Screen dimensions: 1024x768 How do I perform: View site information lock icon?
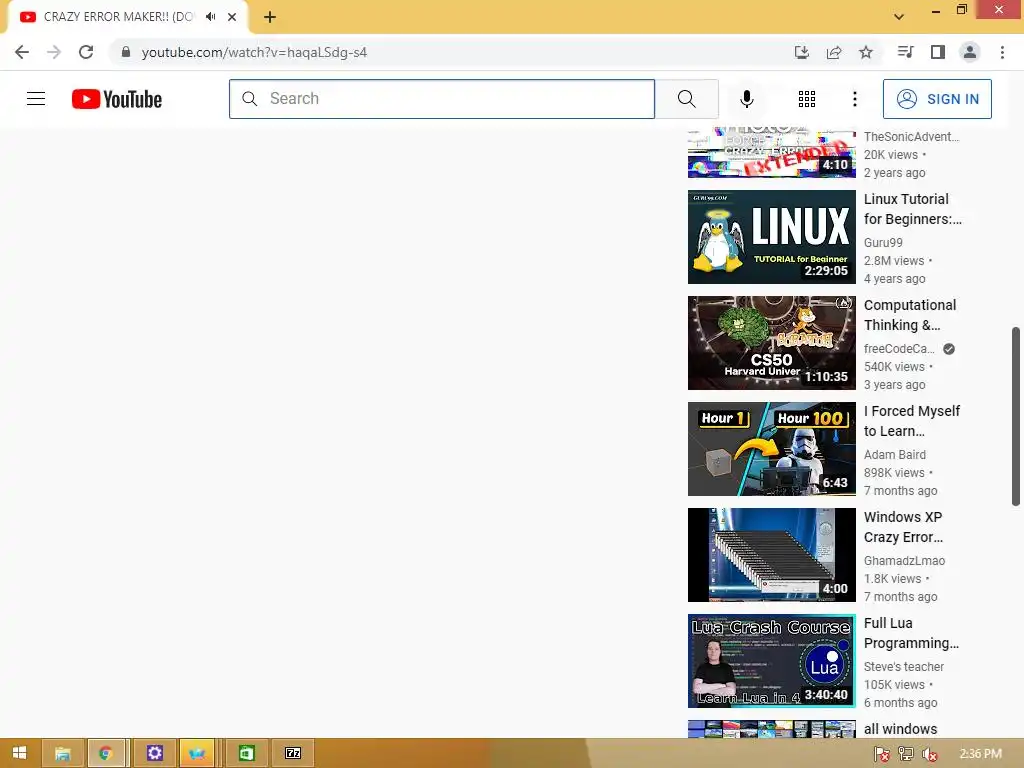(x=126, y=52)
